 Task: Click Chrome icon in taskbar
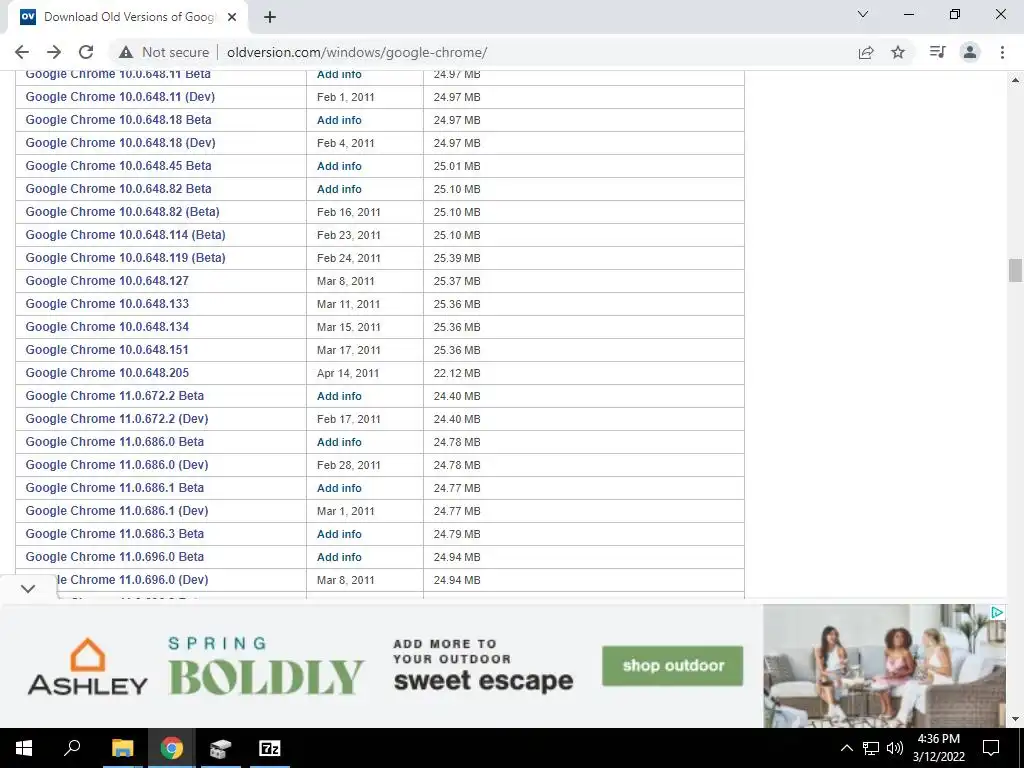coord(172,748)
